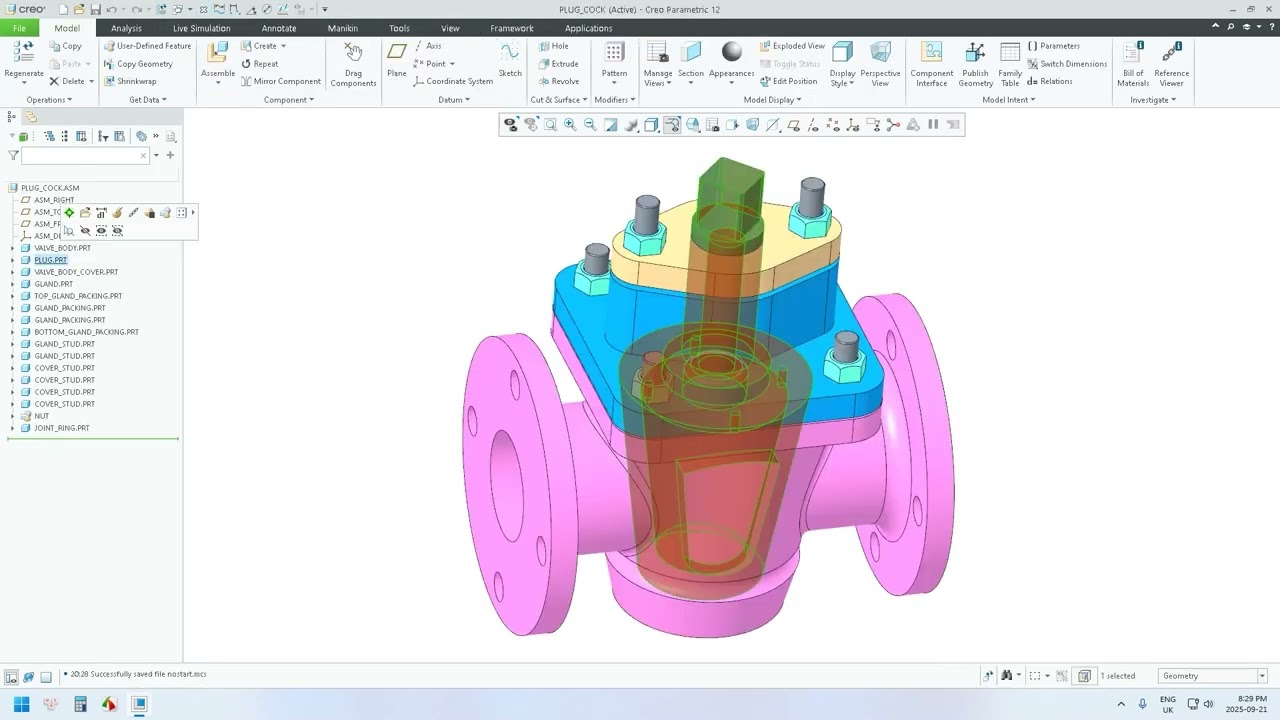The width and height of the screenshot is (1280, 720).
Task: Select TOP_GLAND_PACKING.PRT in model tree
Action: pos(78,296)
